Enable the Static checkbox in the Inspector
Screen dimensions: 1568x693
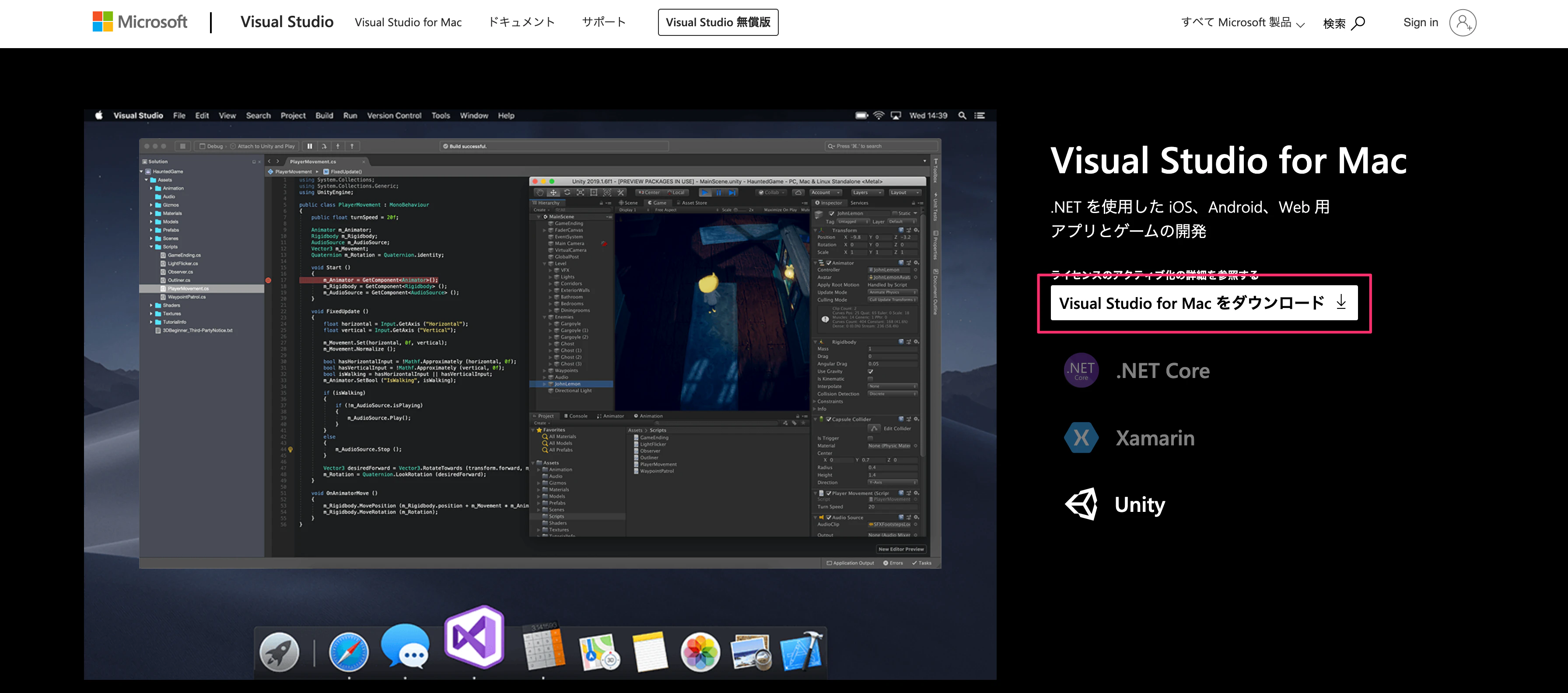point(895,213)
